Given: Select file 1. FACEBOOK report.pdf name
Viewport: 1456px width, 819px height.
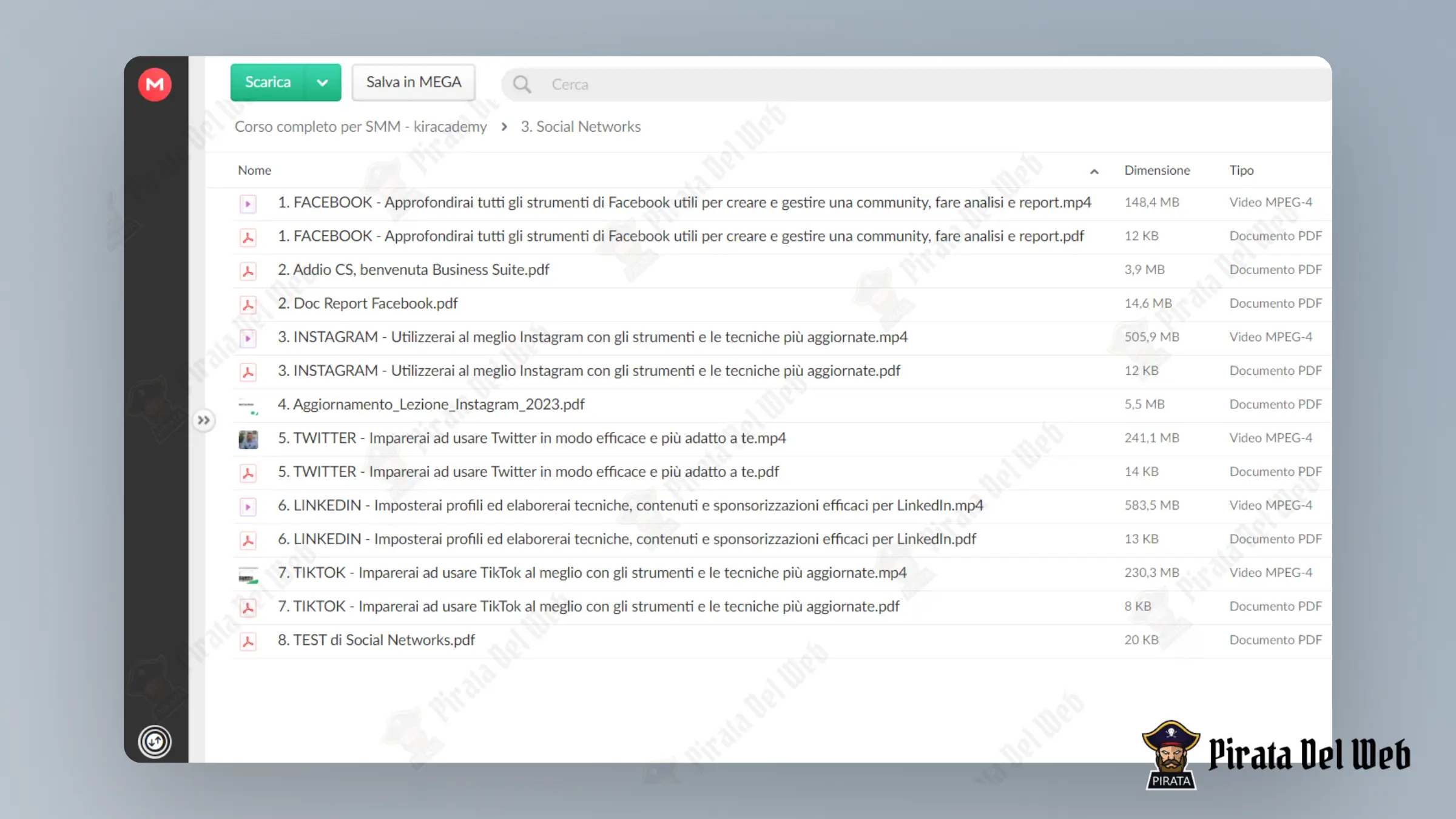Looking at the screenshot, I should (x=681, y=236).
